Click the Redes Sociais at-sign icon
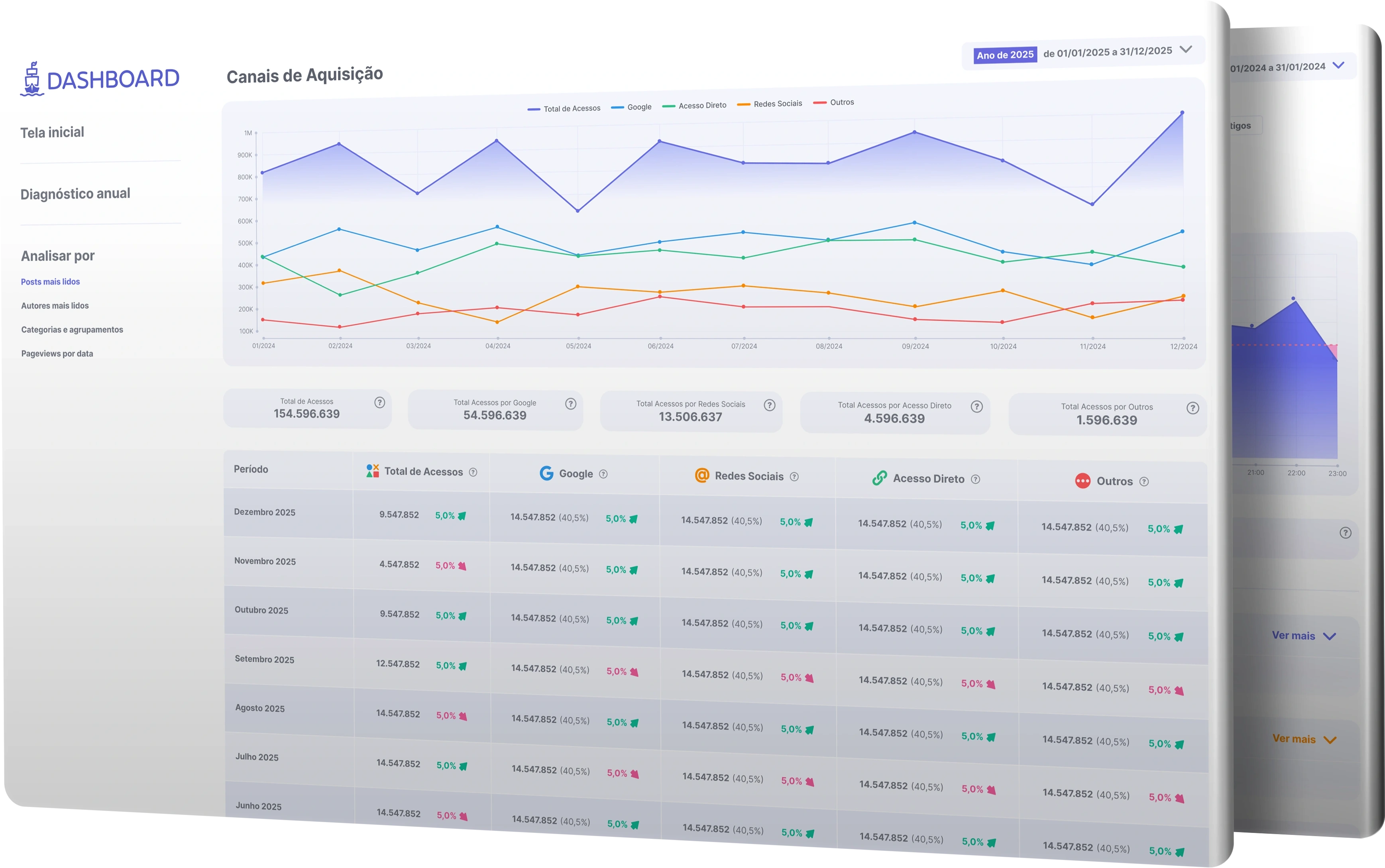The width and height of the screenshot is (1385, 868). point(702,475)
